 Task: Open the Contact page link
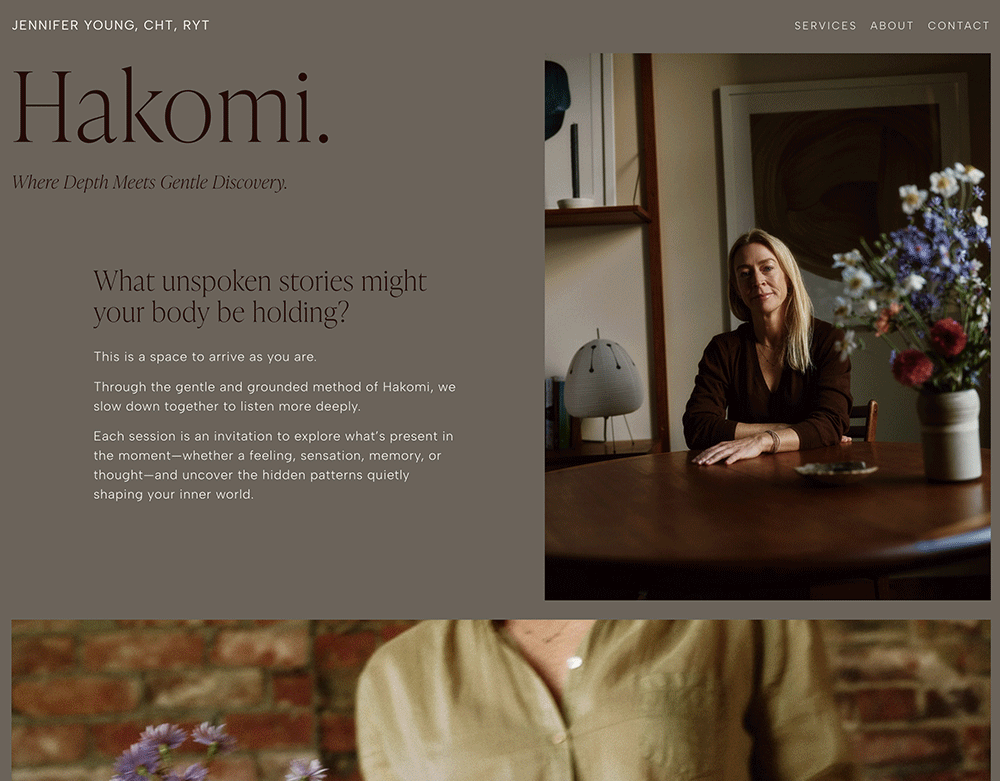pyautogui.click(x=958, y=26)
